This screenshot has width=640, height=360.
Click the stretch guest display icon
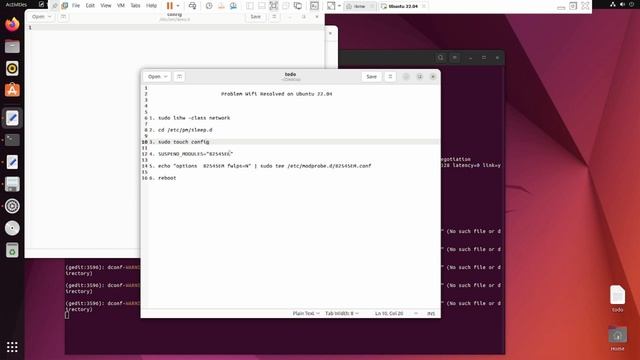[x=331, y=6]
